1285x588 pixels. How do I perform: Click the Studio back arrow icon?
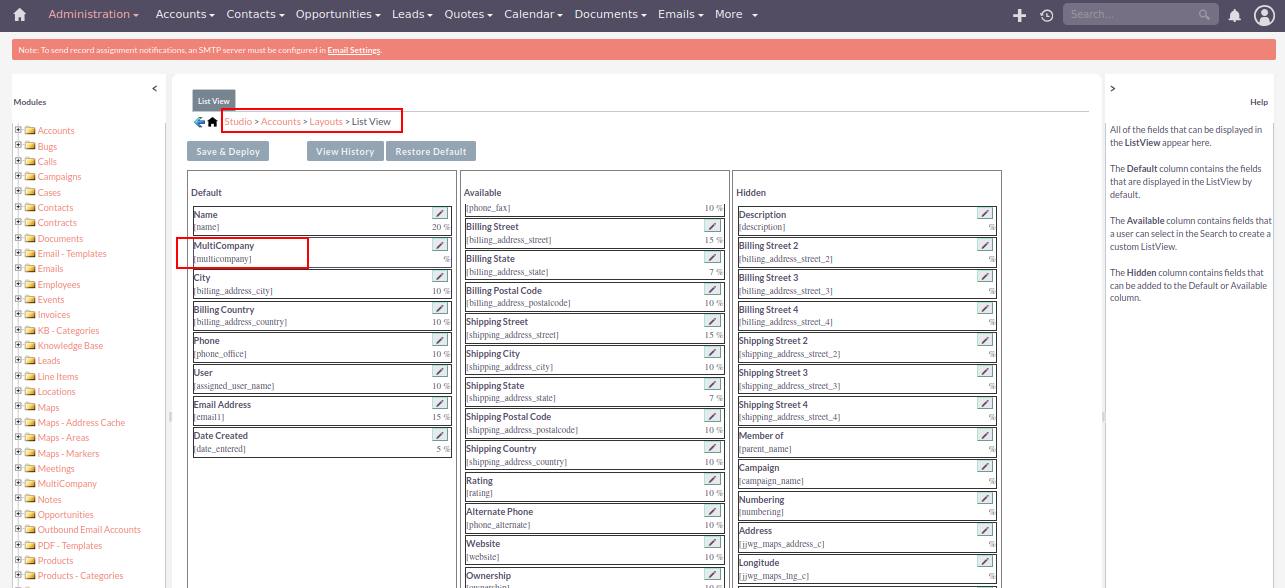(199, 122)
